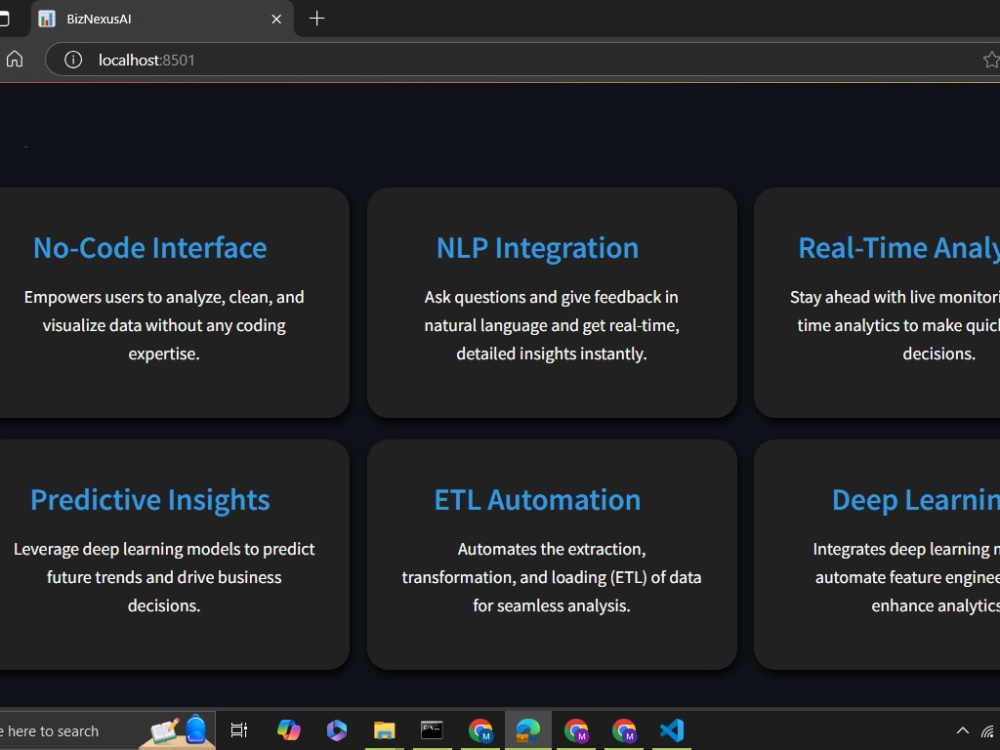Click text 'Automates the extraction,'
Screen dimensions: 1000x750
(x=551, y=549)
